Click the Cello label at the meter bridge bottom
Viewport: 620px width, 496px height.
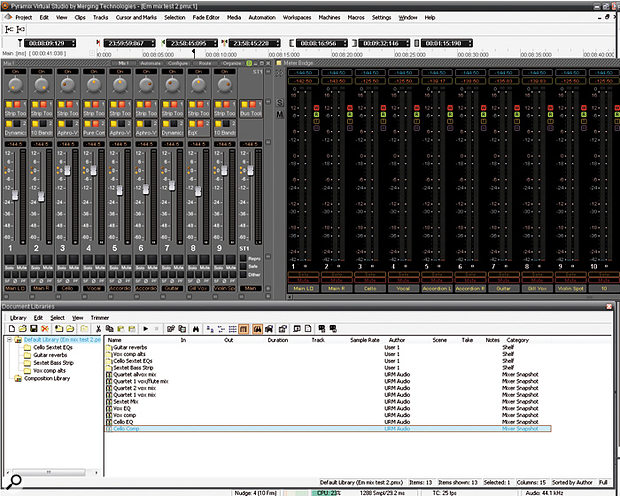point(370,289)
